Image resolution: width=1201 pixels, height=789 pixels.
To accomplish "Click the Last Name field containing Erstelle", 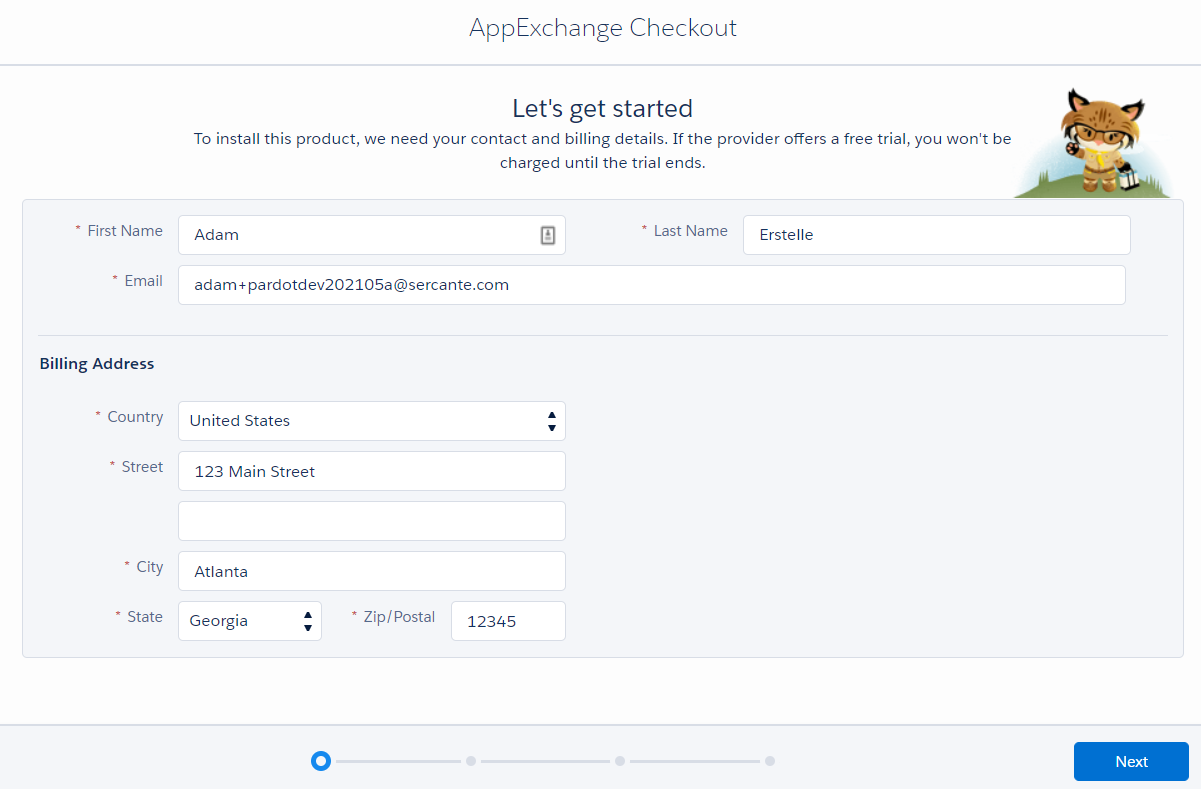I will 937,235.
